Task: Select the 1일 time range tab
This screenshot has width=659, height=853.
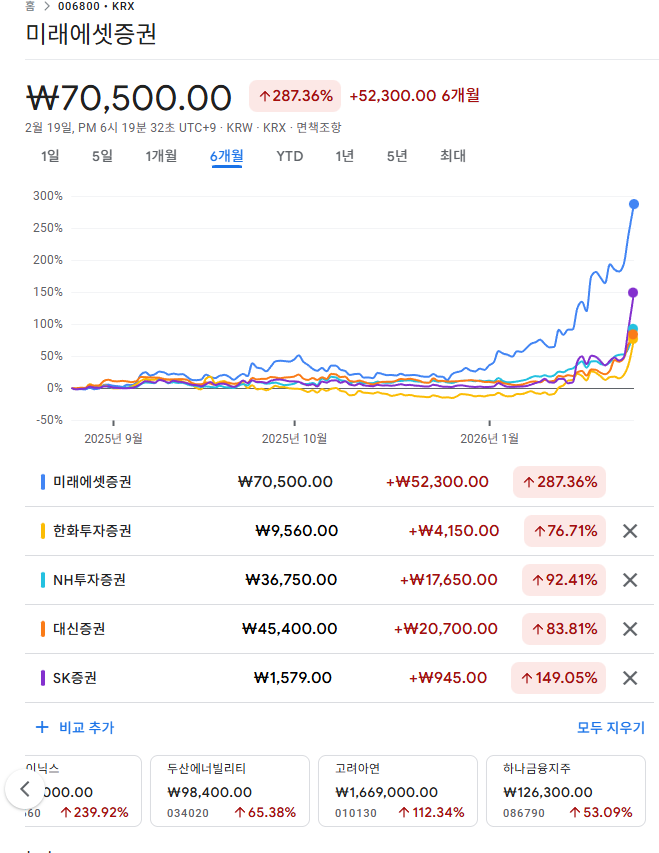Action: coord(50,156)
